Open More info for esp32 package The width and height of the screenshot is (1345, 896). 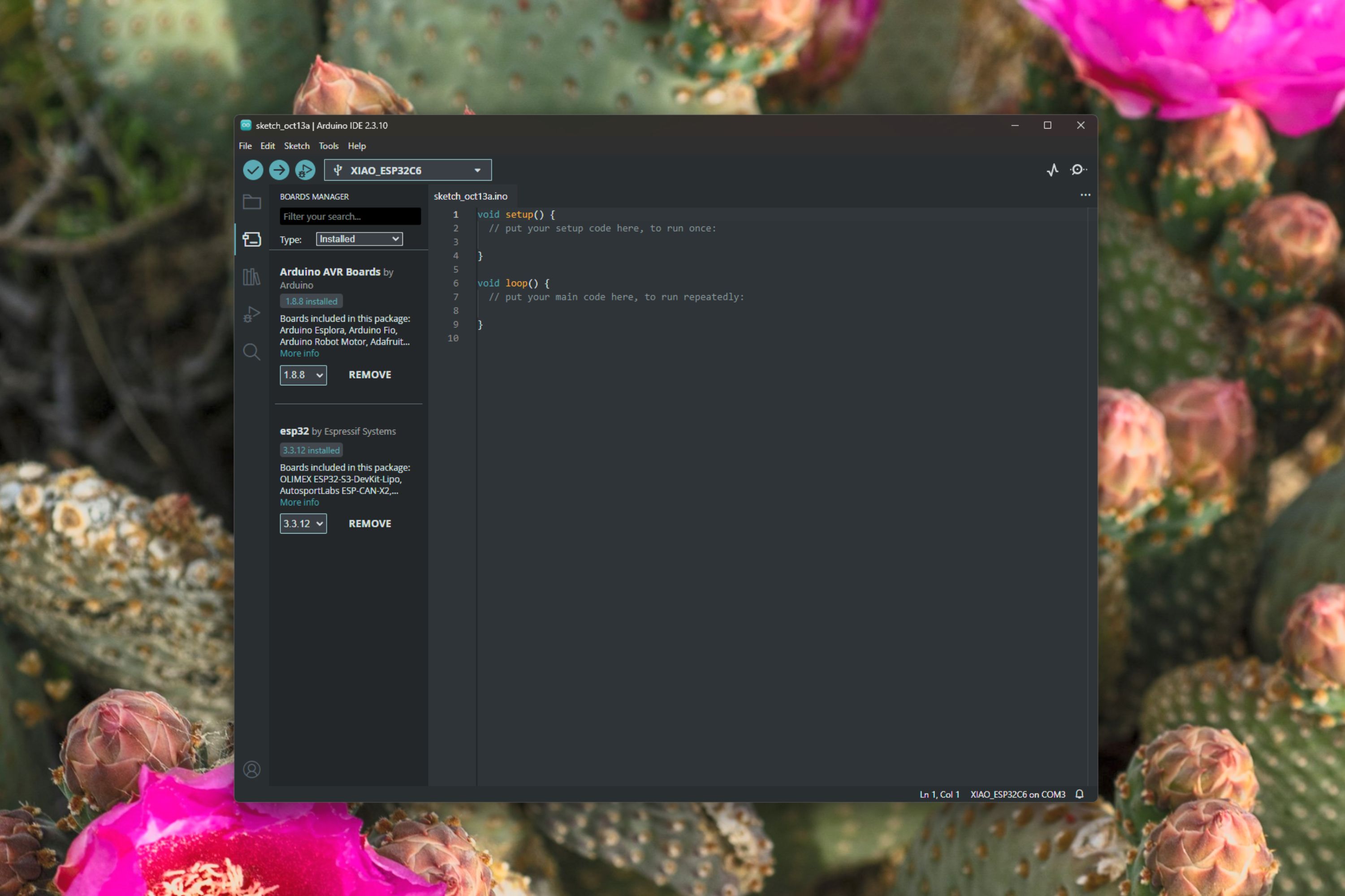coord(299,502)
